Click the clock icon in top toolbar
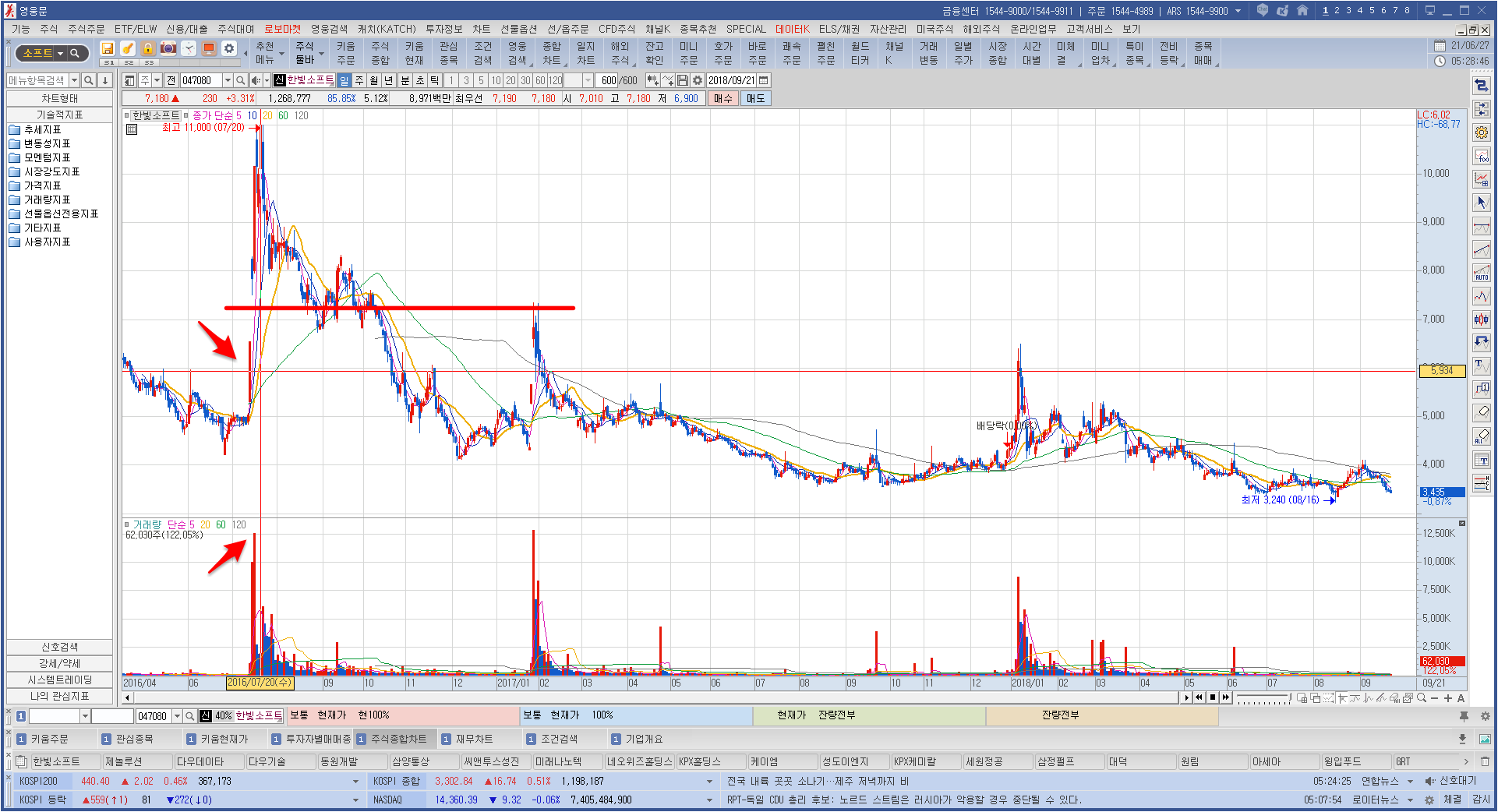The image size is (1498, 812). pyautogui.click(x=189, y=49)
